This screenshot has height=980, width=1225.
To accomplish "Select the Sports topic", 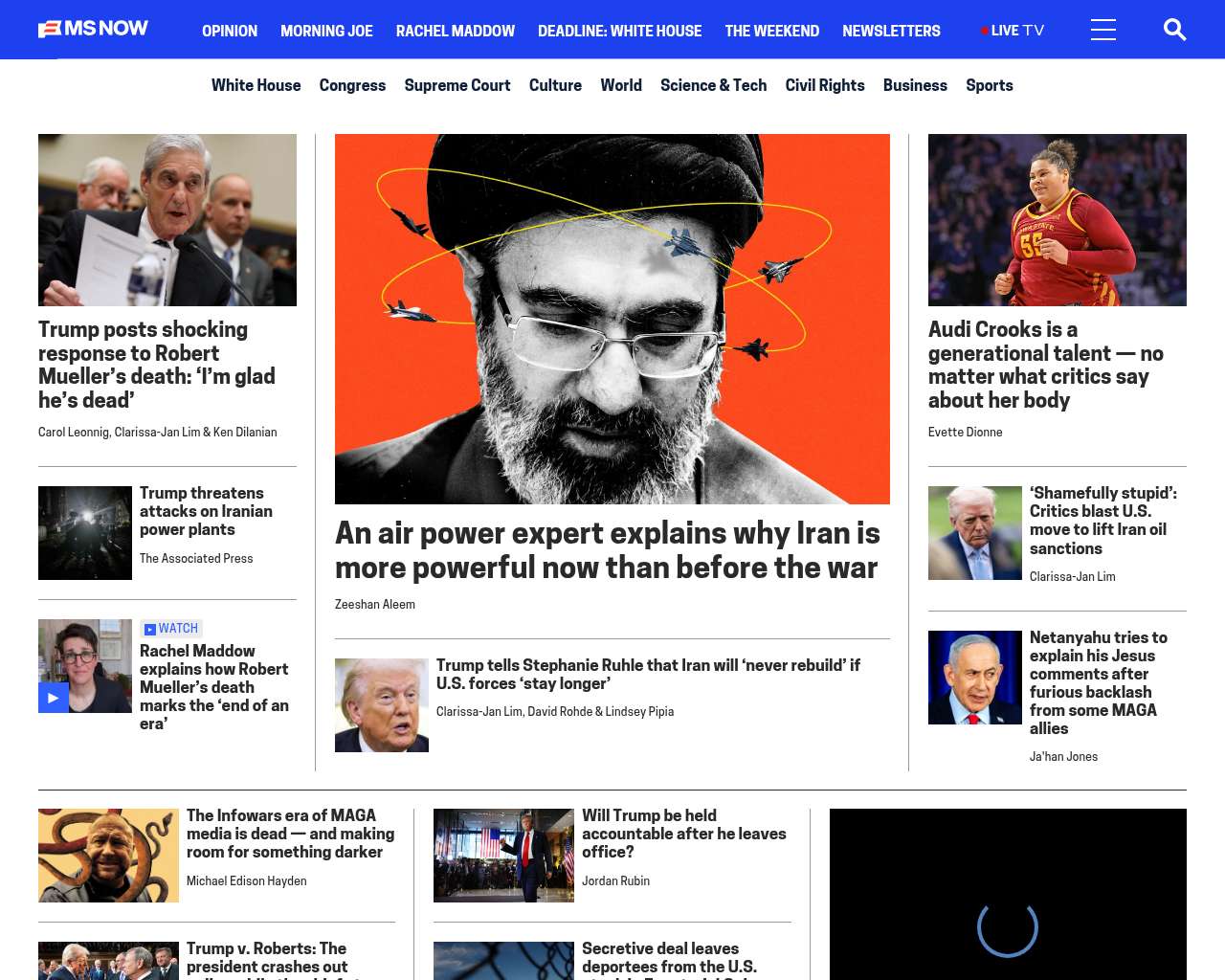I will tap(989, 85).
